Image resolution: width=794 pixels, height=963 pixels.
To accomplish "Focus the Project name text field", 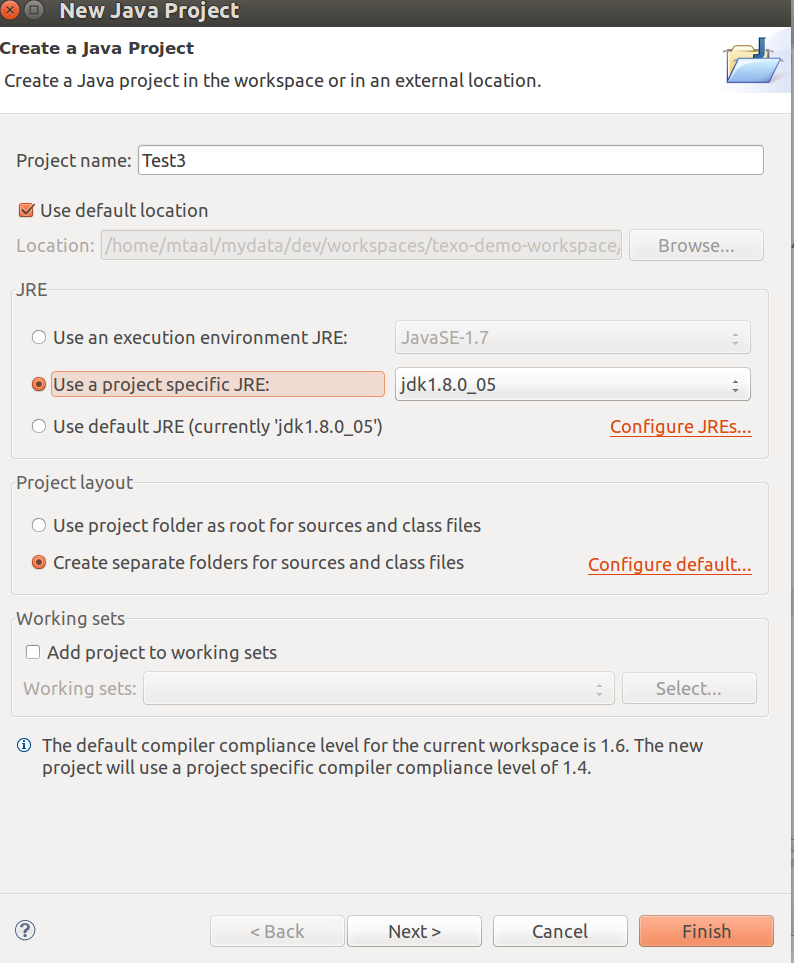I will 451,160.
